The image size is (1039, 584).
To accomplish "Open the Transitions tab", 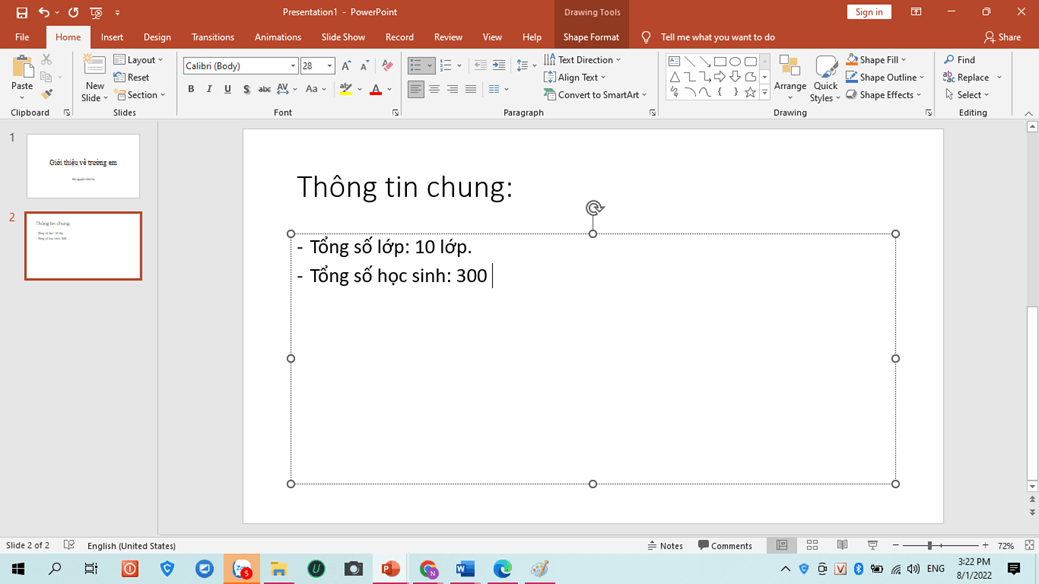I will (x=212, y=37).
